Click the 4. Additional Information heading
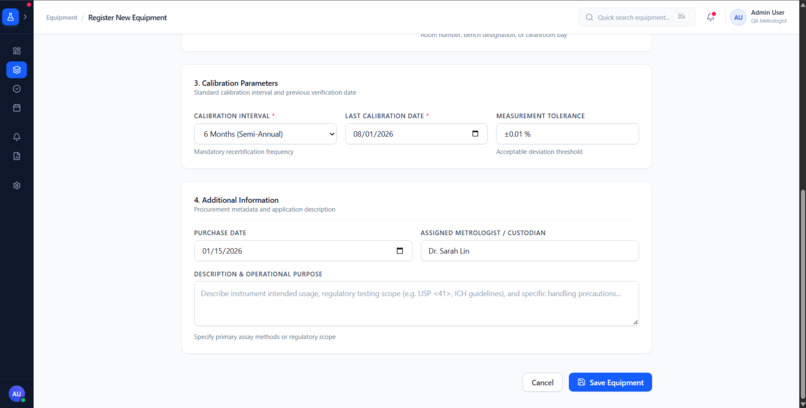 pyautogui.click(x=236, y=200)
